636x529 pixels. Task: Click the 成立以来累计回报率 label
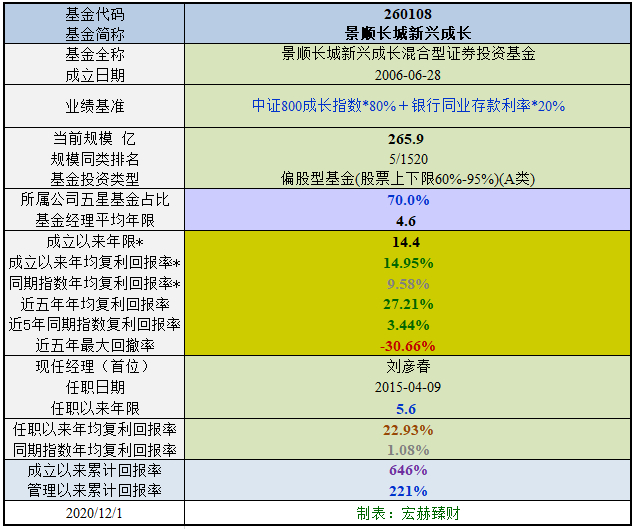pyautogui.click(x=95, y=471)
